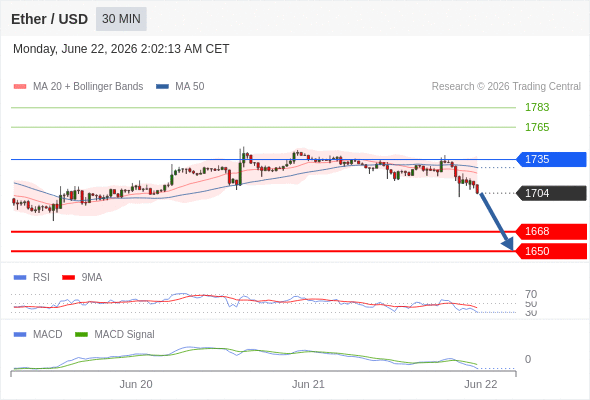Click the Jun 21 date axis label
The image size is (590, 400).
[x=308, y=384]
